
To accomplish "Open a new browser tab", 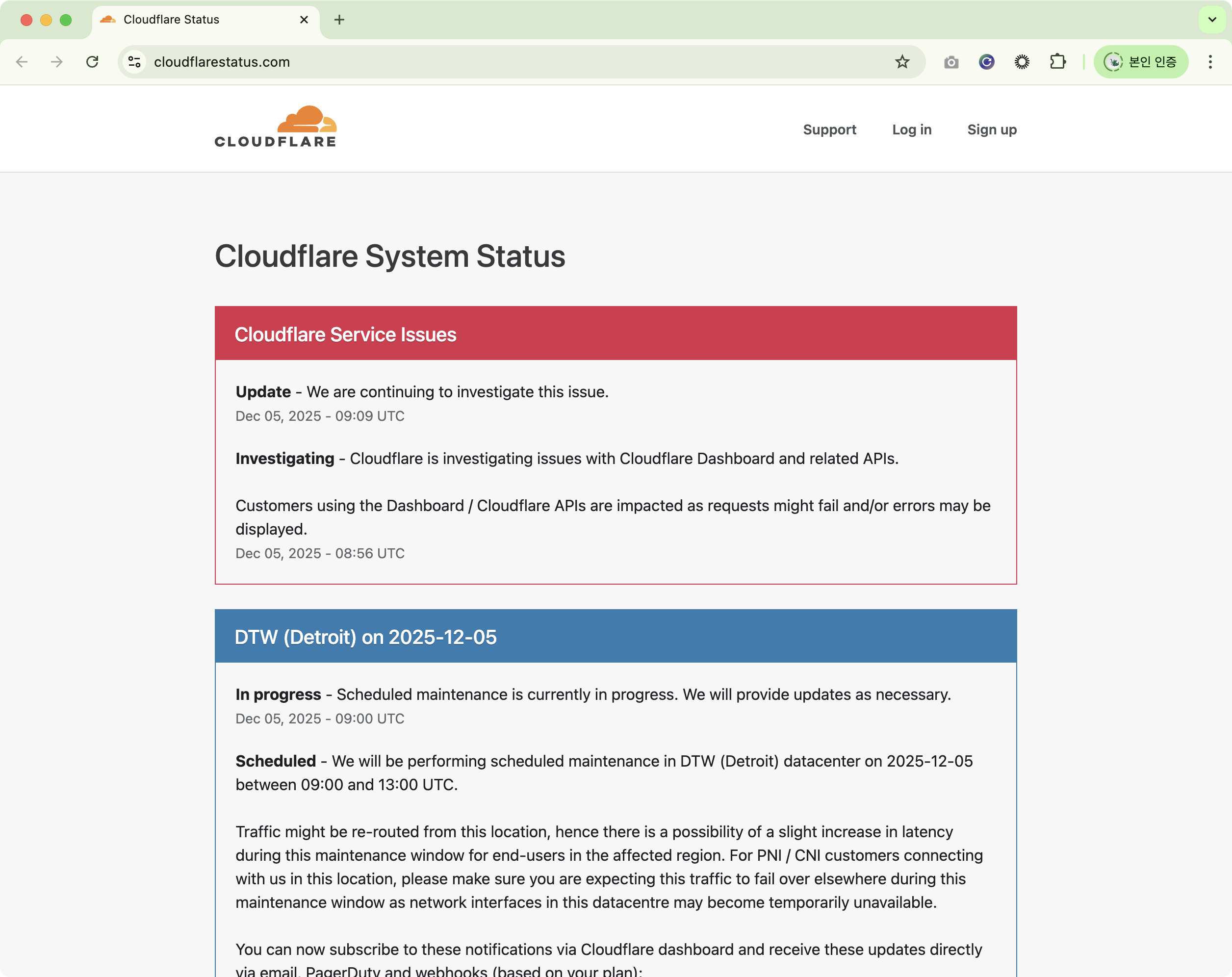I will point(339,20).
